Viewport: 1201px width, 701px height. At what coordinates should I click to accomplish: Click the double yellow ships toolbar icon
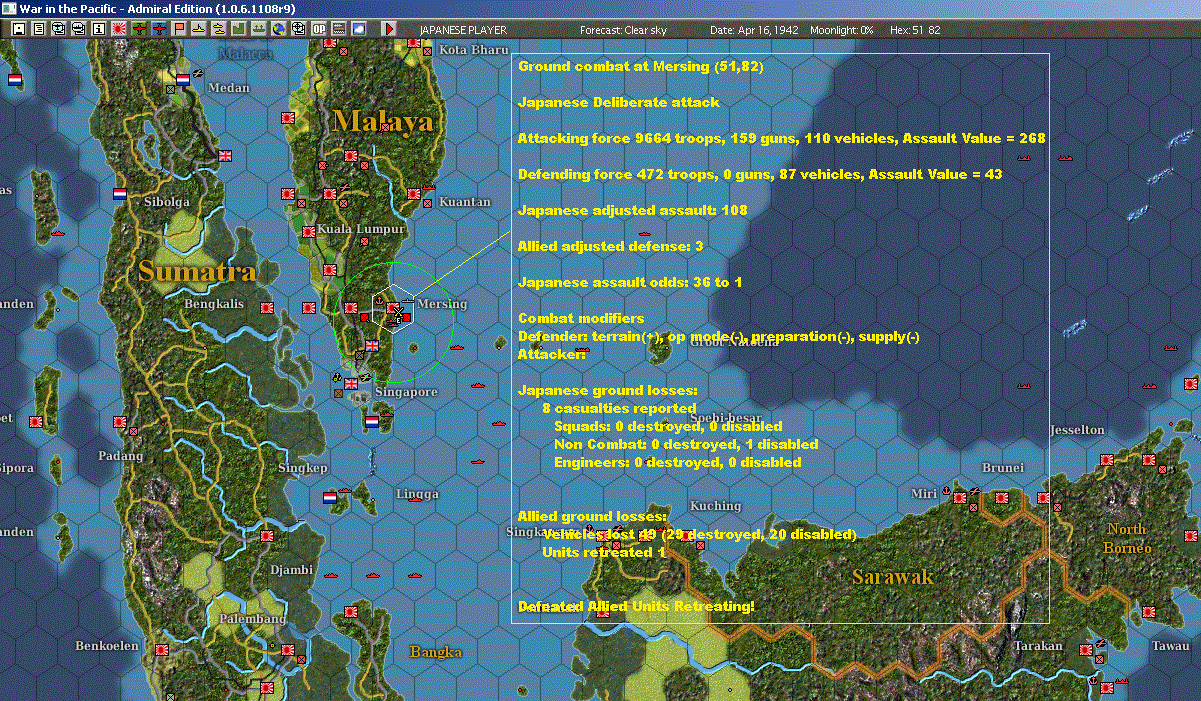pos(218,29)
